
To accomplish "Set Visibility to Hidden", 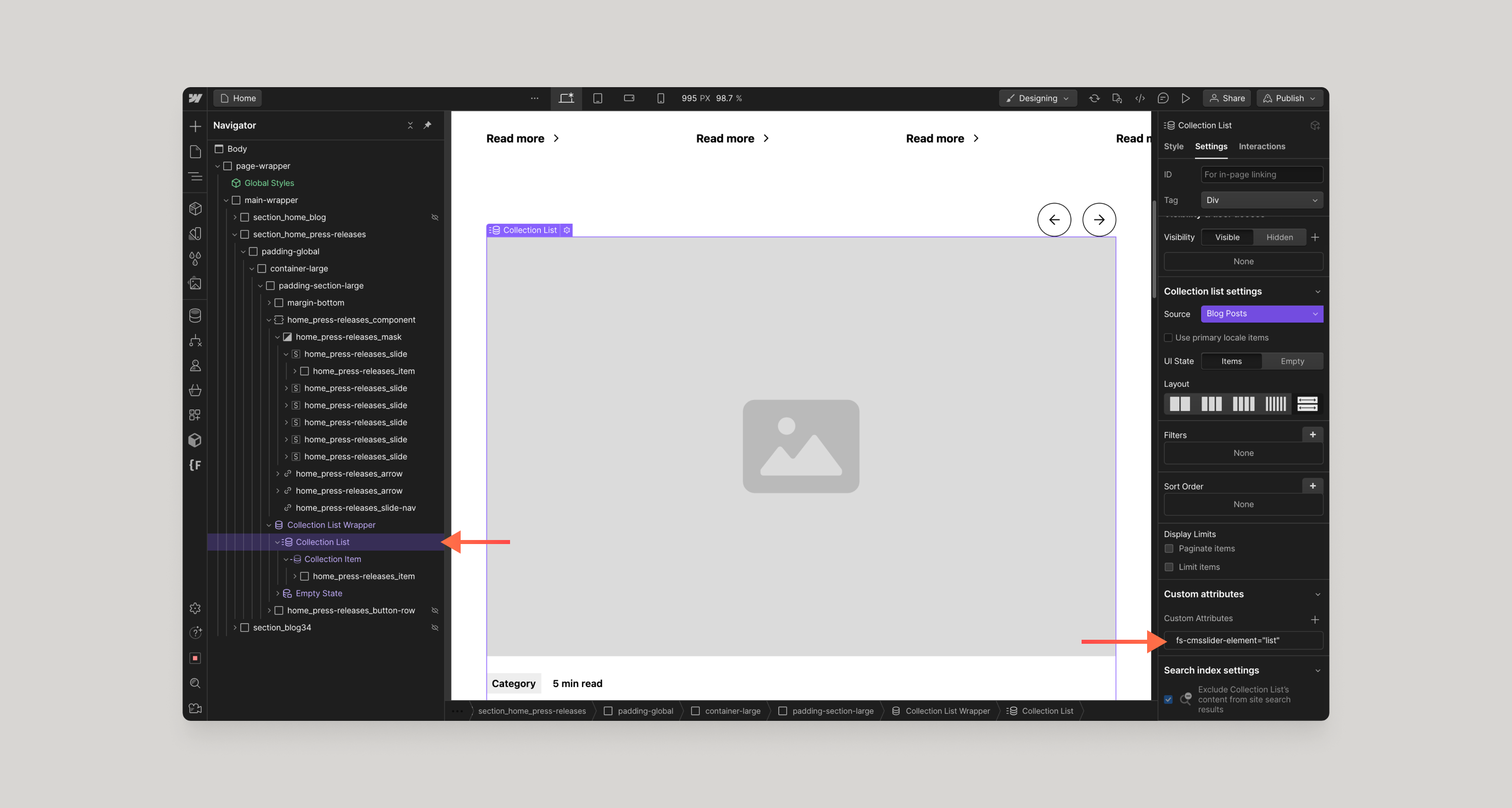I will pyautogui.click(x=1279, y=237).
